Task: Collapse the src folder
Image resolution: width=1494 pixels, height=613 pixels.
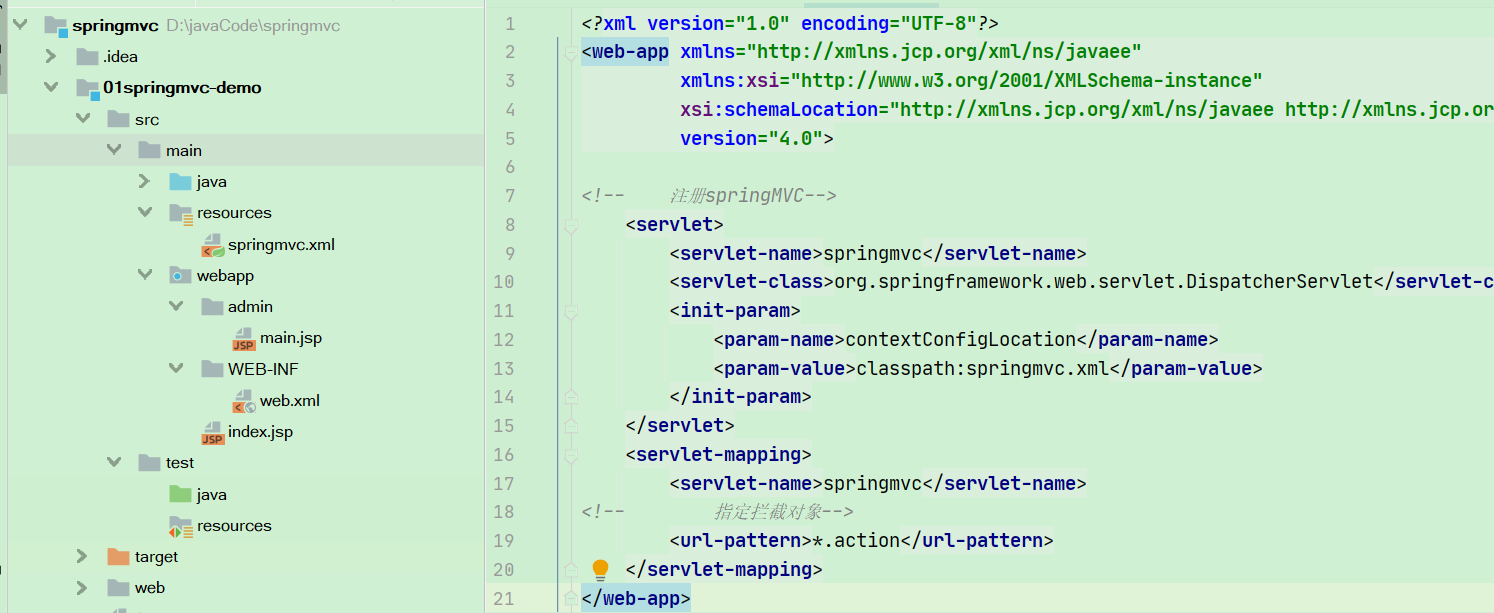Action: tap(82, 119)
